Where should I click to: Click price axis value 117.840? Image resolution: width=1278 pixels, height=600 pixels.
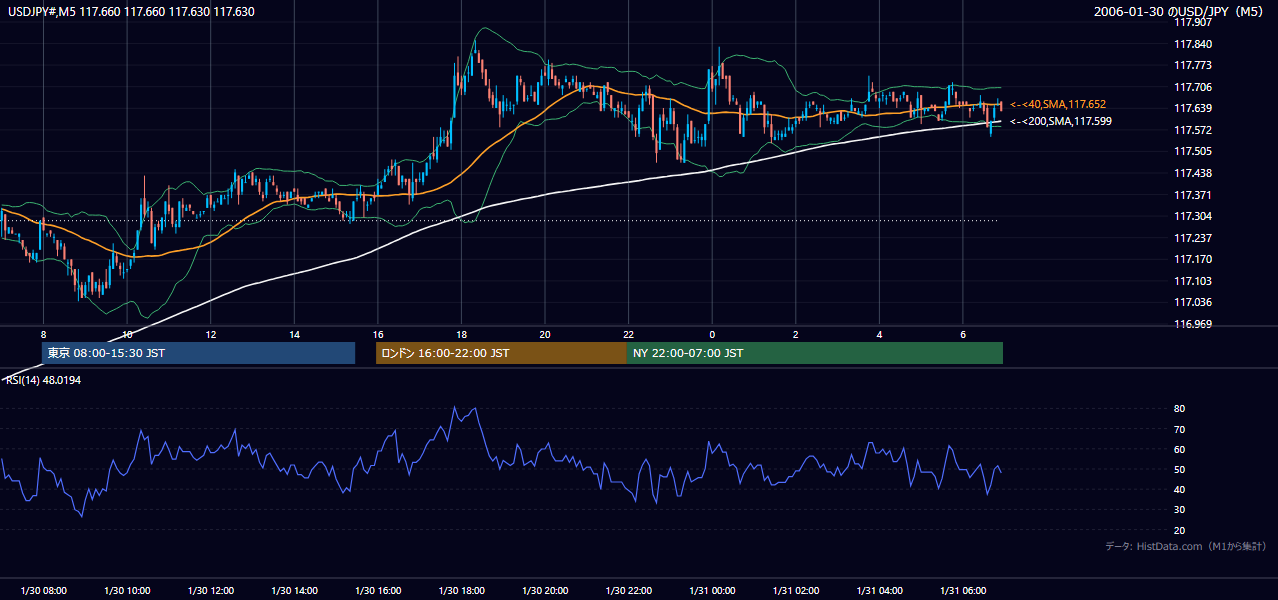pos(1192,44)
